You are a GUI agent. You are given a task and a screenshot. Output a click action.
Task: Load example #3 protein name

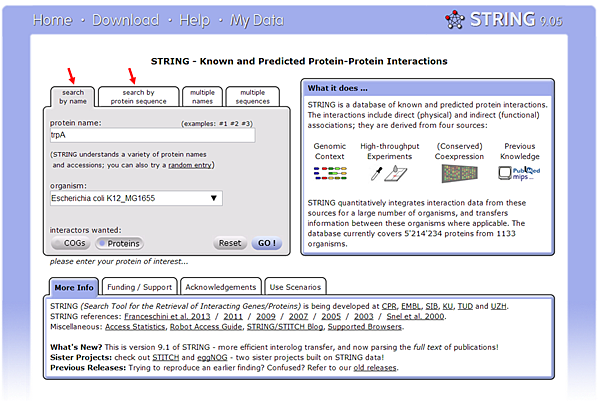(245, 124)
